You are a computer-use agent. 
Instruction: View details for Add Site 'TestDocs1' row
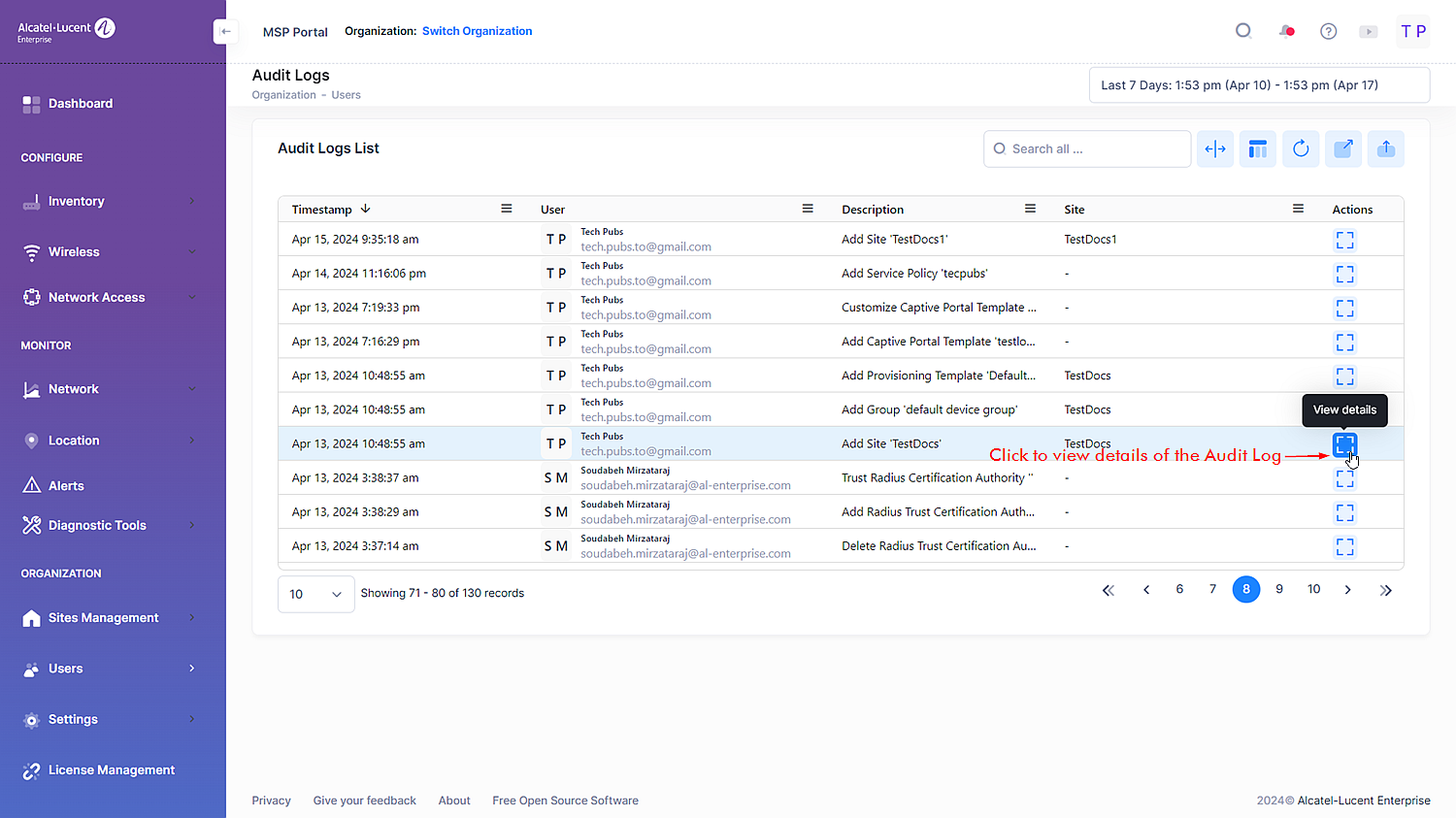click(x=1344, y=240)
